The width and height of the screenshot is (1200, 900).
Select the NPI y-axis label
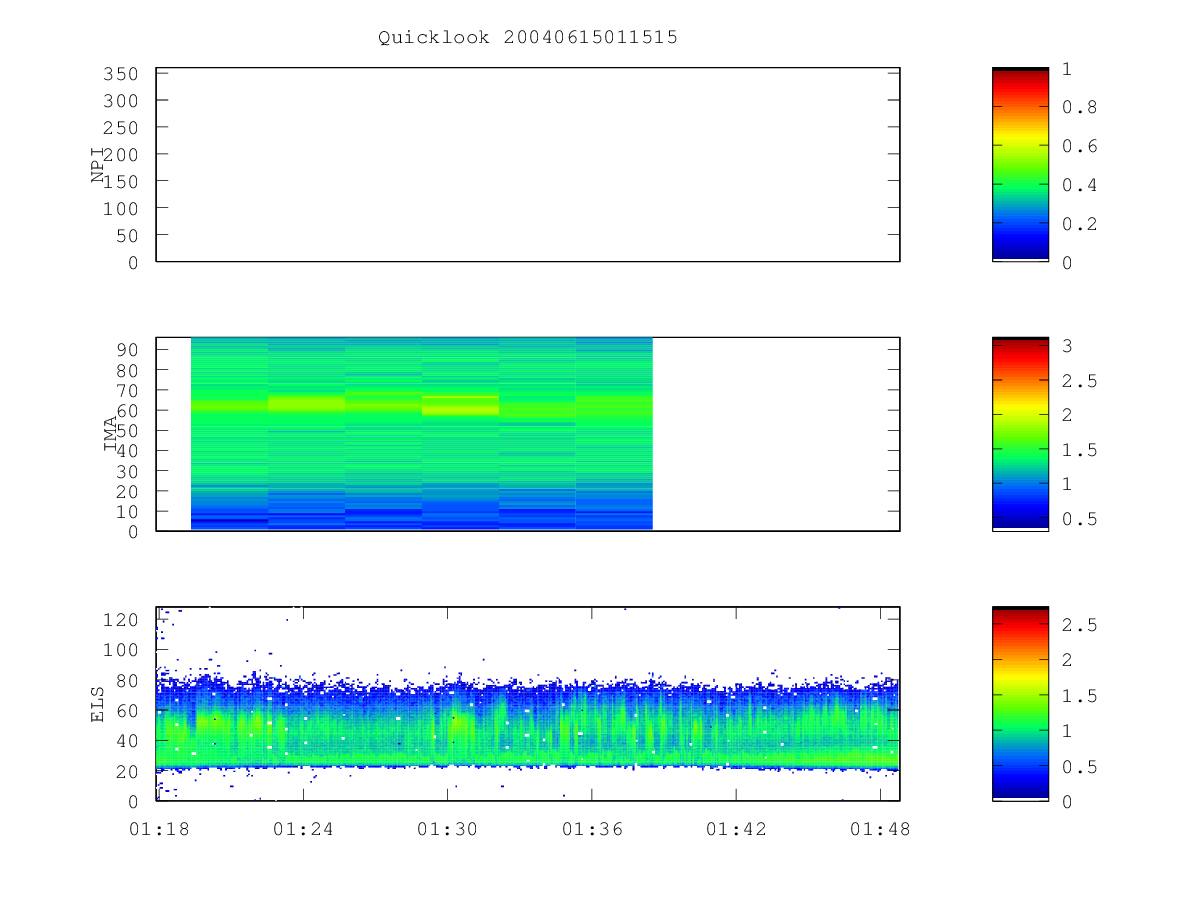(x=98, y=165)
